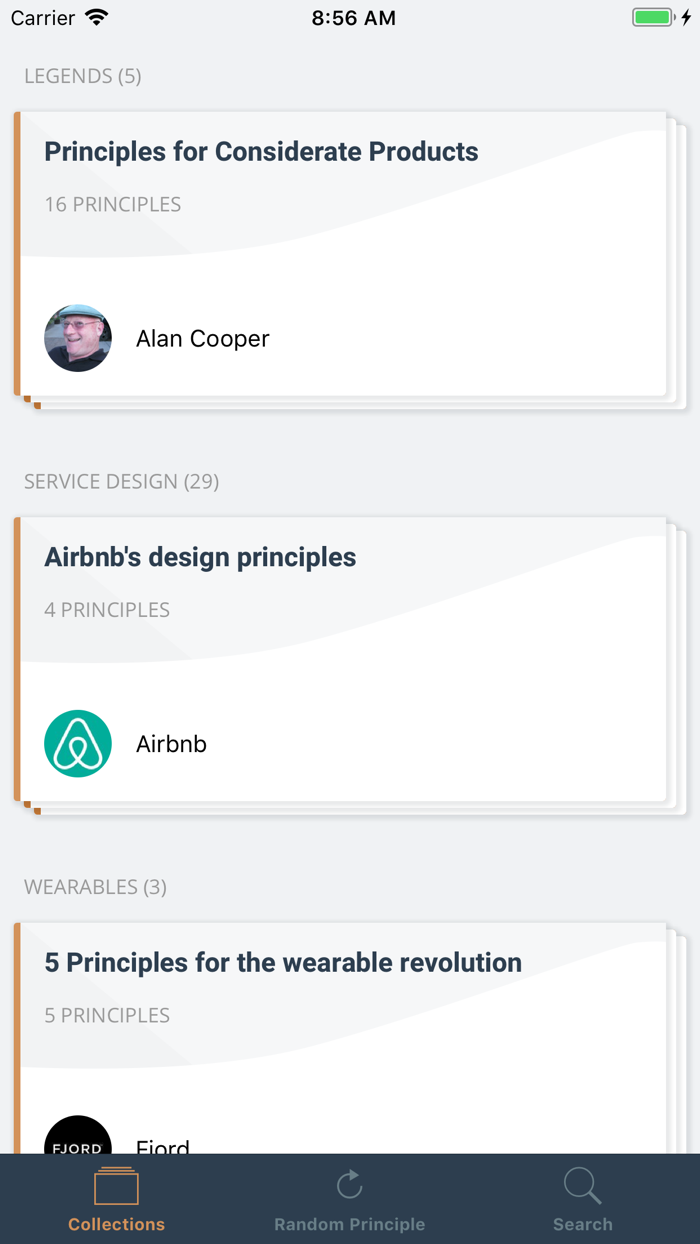
Task: Tap Alan Cooper's profile photo
Action: tap(77, 338)
